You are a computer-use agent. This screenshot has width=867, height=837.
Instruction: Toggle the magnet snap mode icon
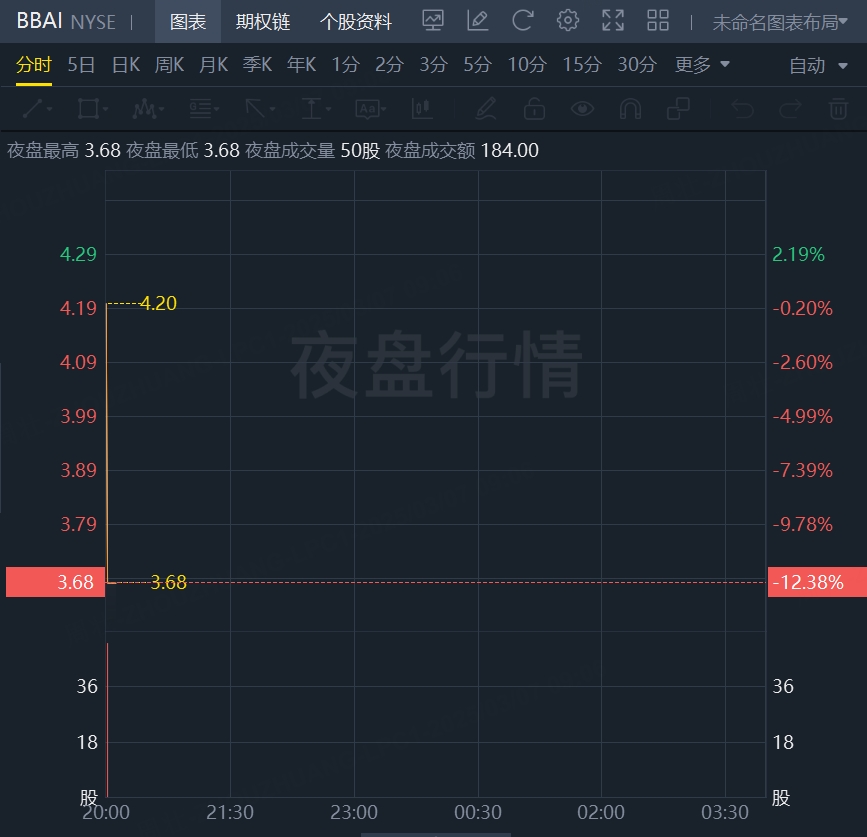coord(630,109)
